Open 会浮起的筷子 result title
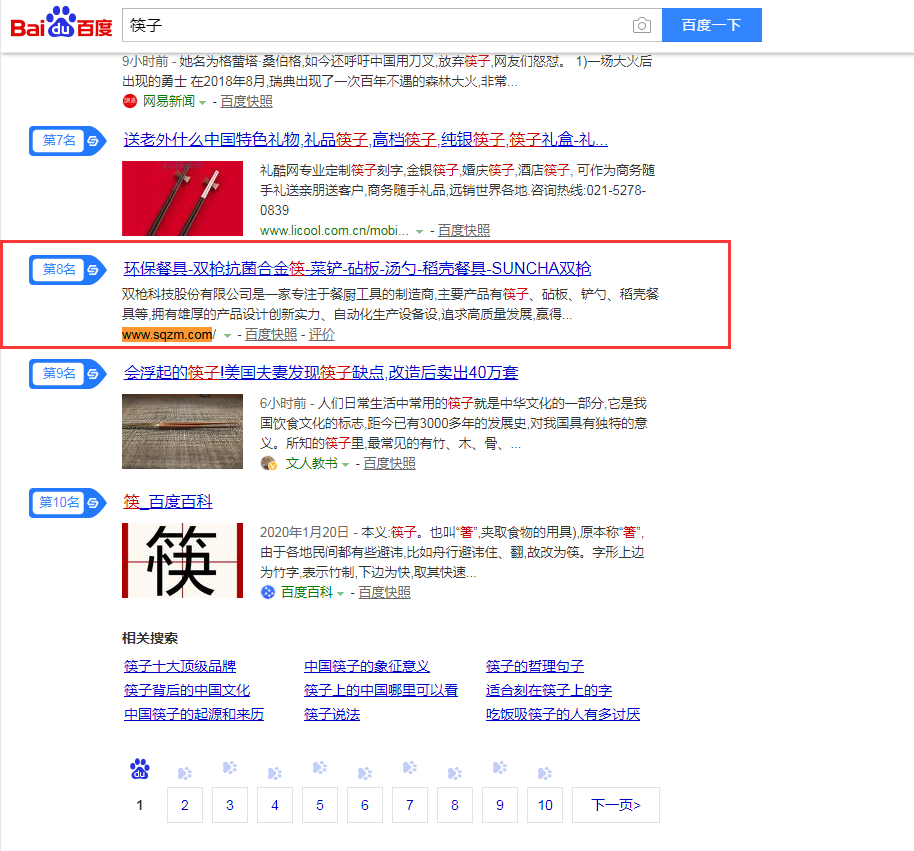This screenshot has height=851, width=914. tap(321, 372)
